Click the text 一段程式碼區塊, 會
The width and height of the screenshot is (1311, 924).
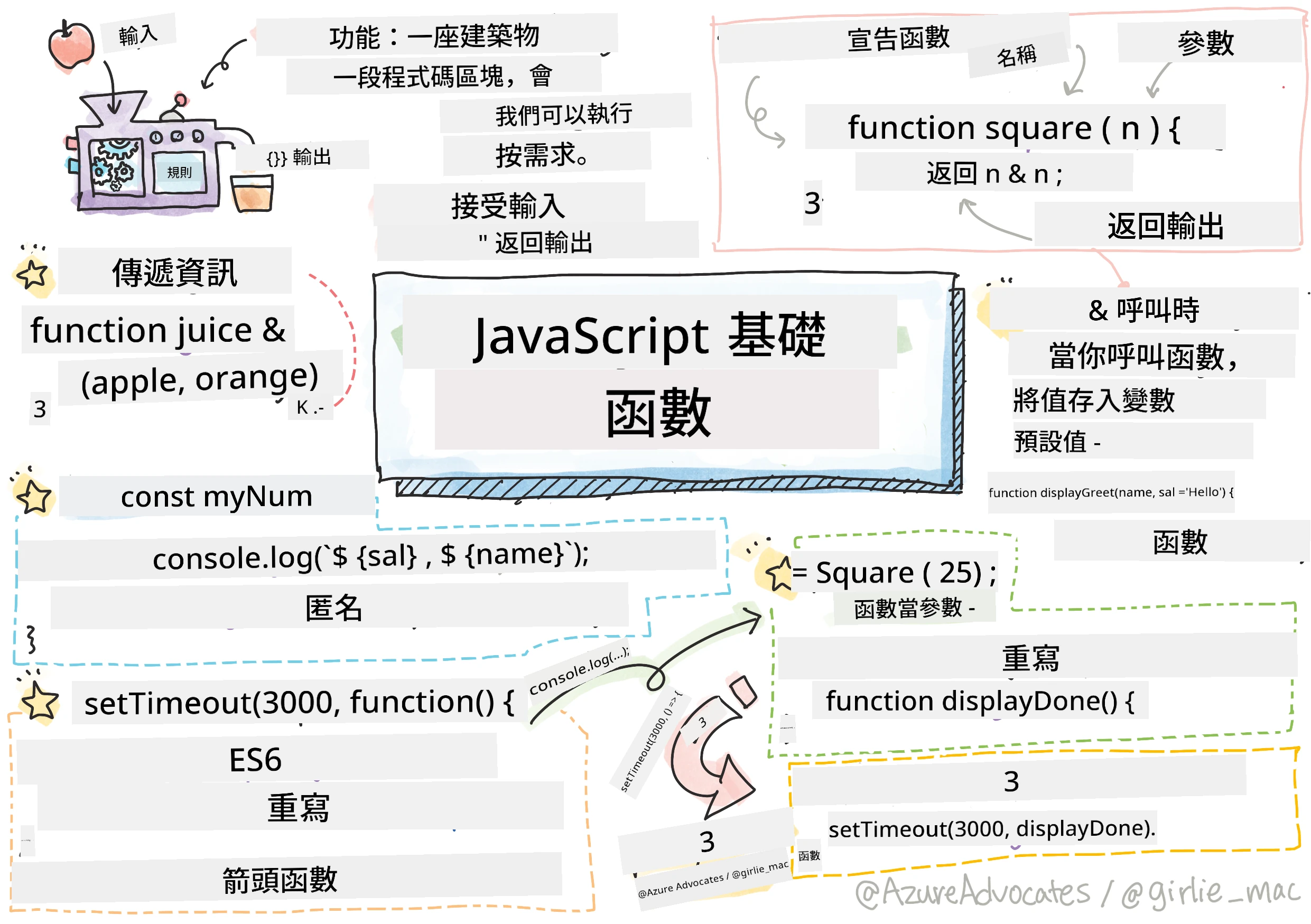pos(442,76)
